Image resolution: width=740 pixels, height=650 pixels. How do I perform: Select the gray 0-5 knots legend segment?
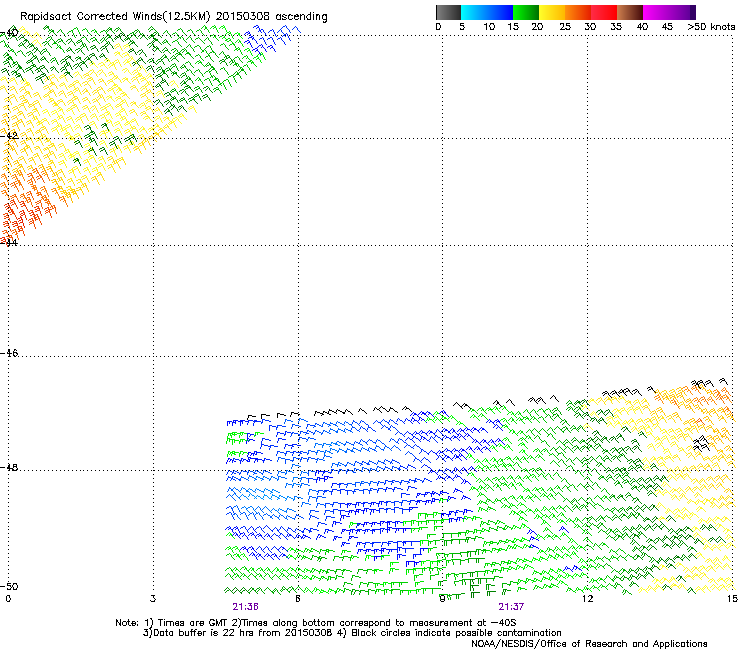448,12
